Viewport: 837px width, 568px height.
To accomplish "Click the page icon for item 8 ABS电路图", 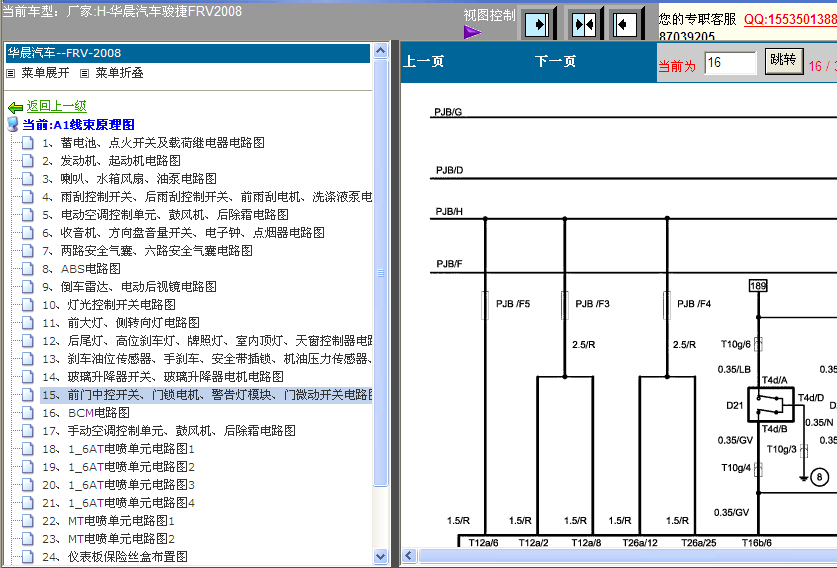I will coord(28,269).
